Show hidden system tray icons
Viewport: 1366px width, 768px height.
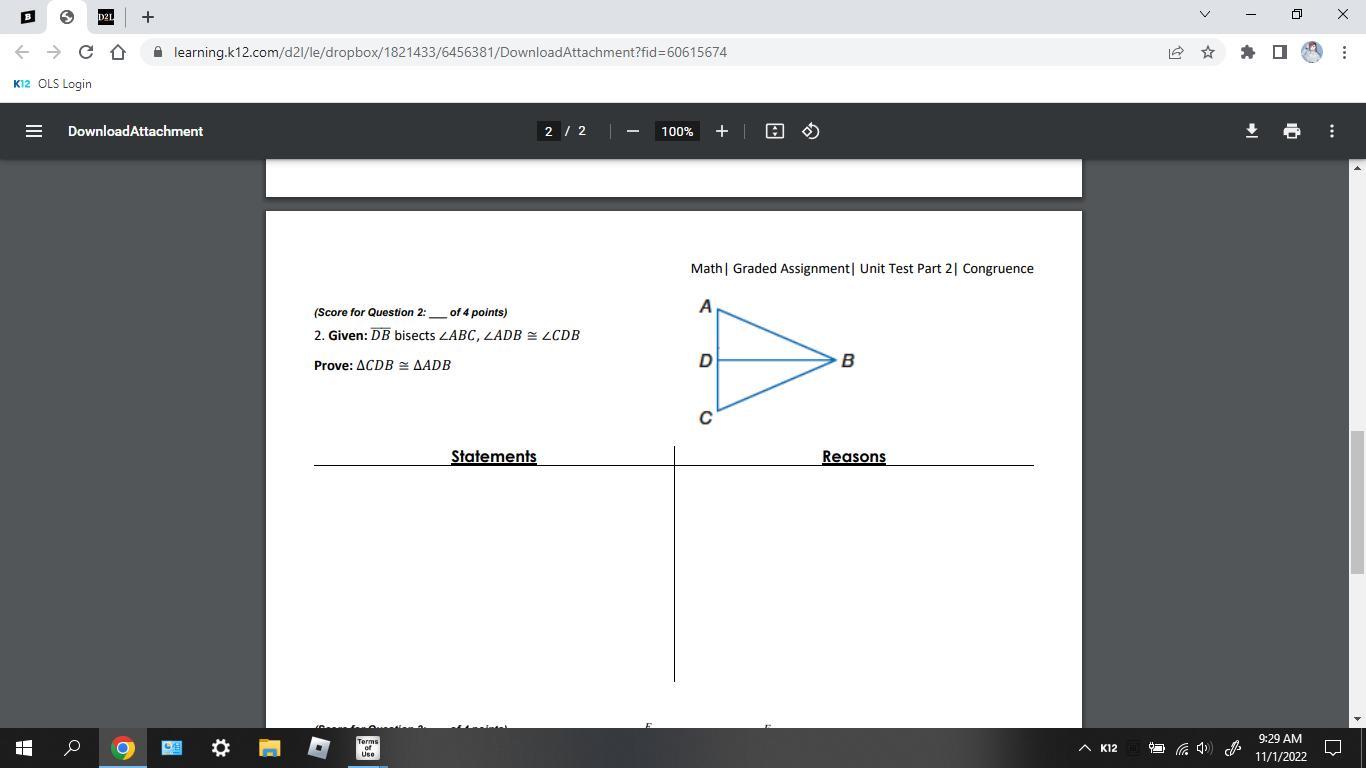coord(1084,748)
